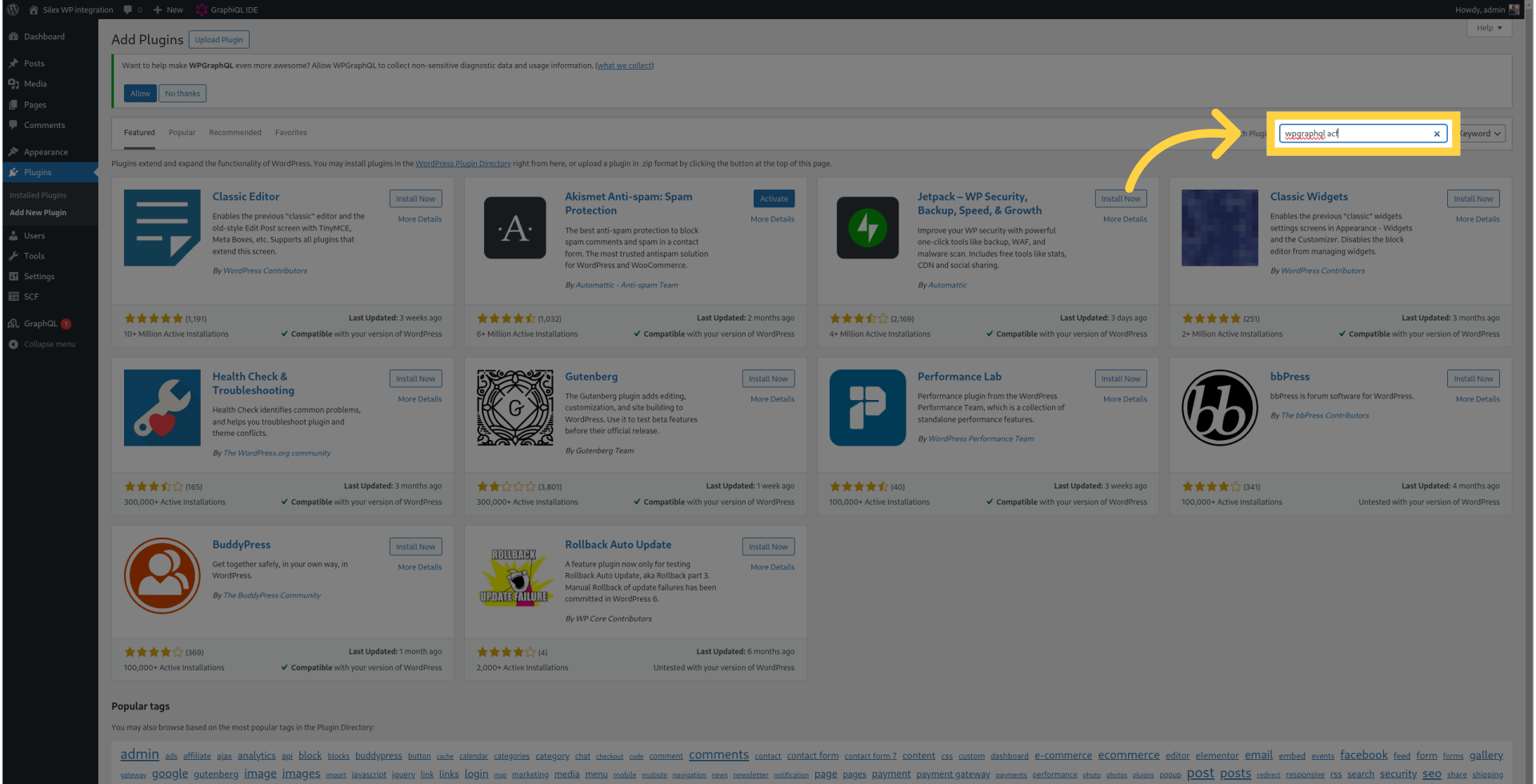Activate the Akismet Anti-spam plugin
This screenshot has width=1536, height=784.
tap(774, 198)
